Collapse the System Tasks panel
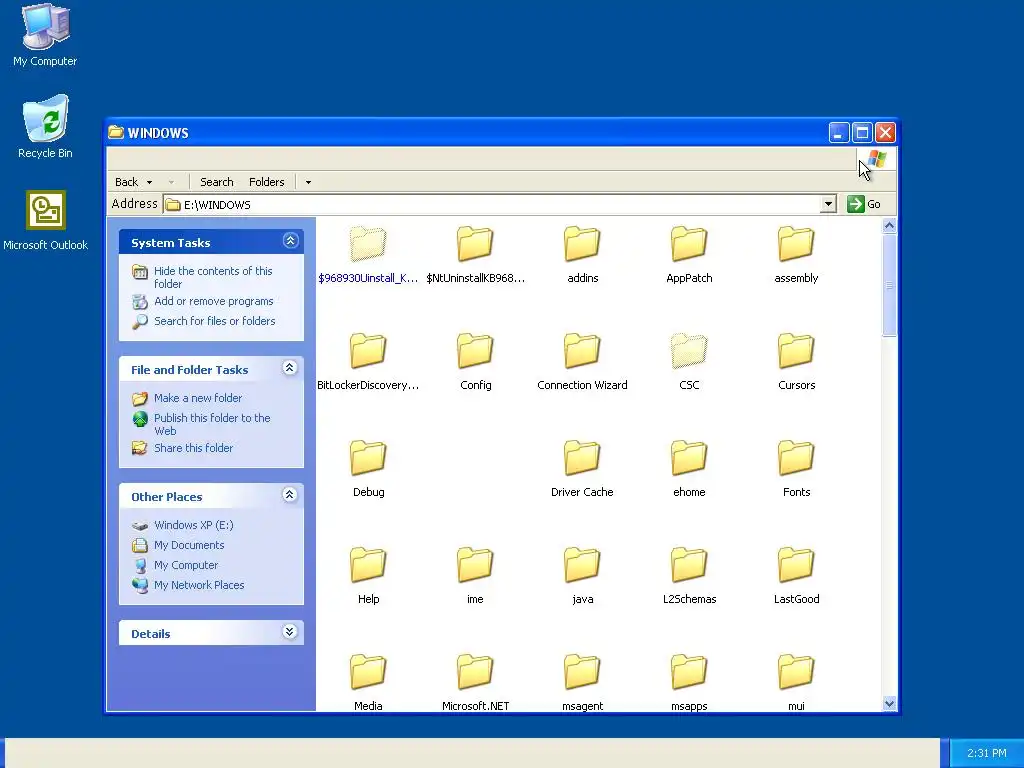1024x768 pixels. [x=290, y=241]
